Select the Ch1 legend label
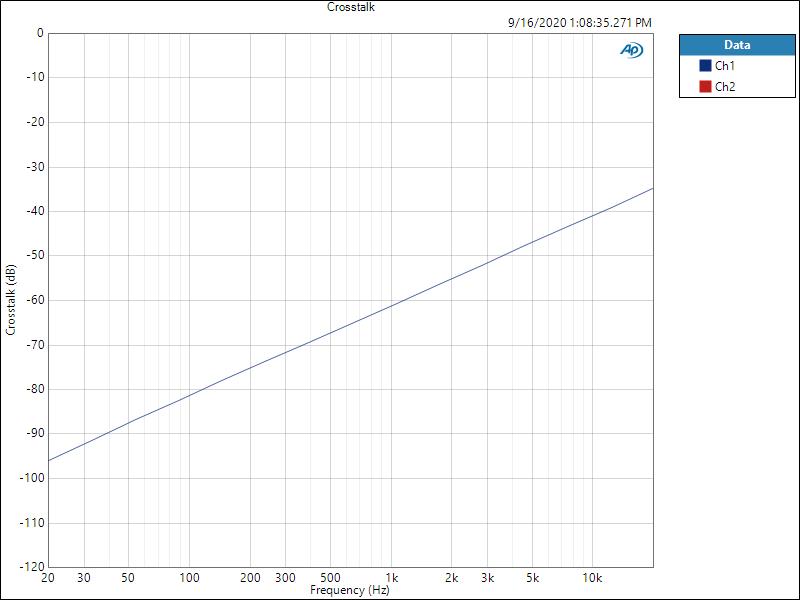The image size is (800, 600). click(724, 66)
